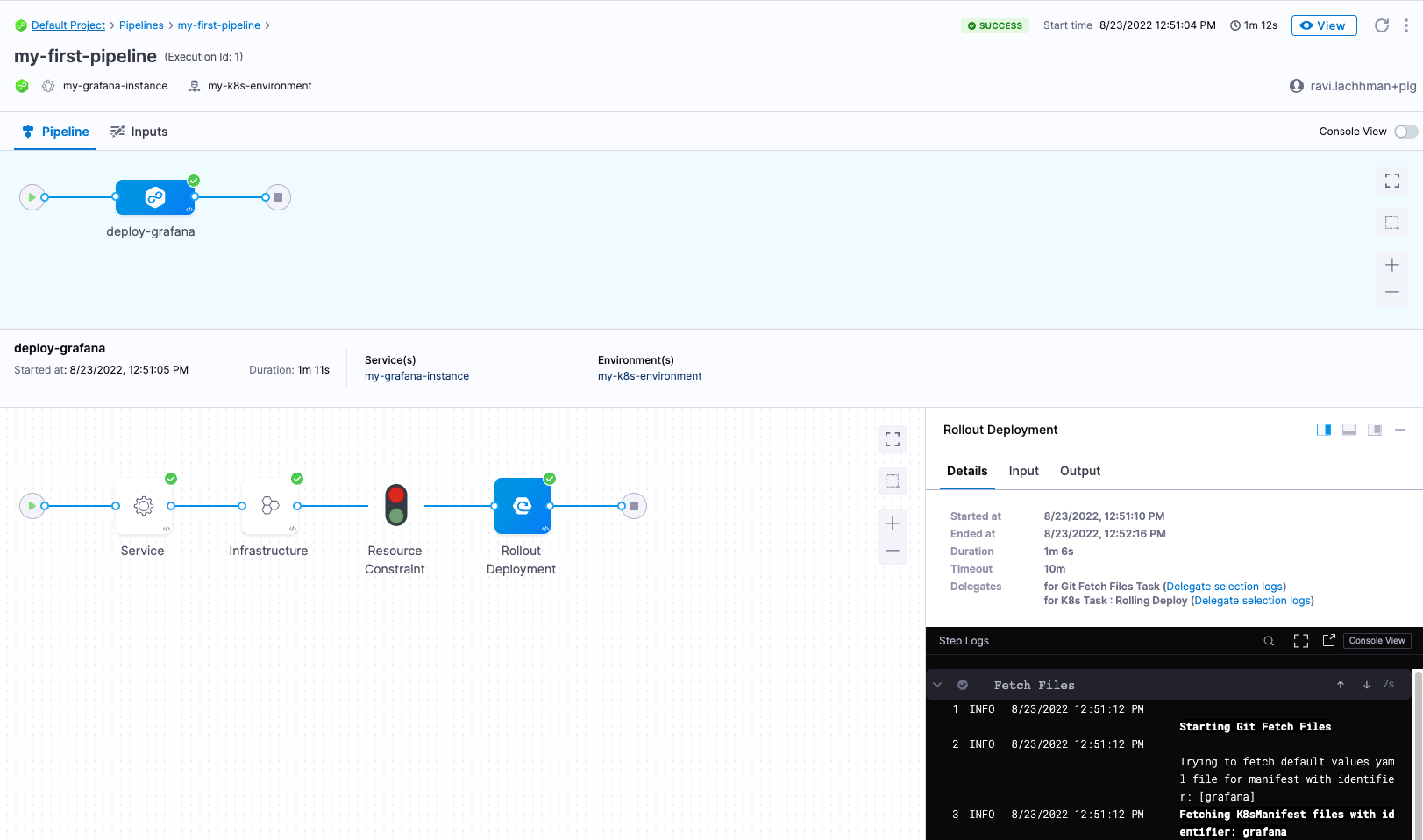The width and height of the screenshot is (1423, 840).
Task: Click fit-to-selection icon in stage graph
Action: (893, 481)
